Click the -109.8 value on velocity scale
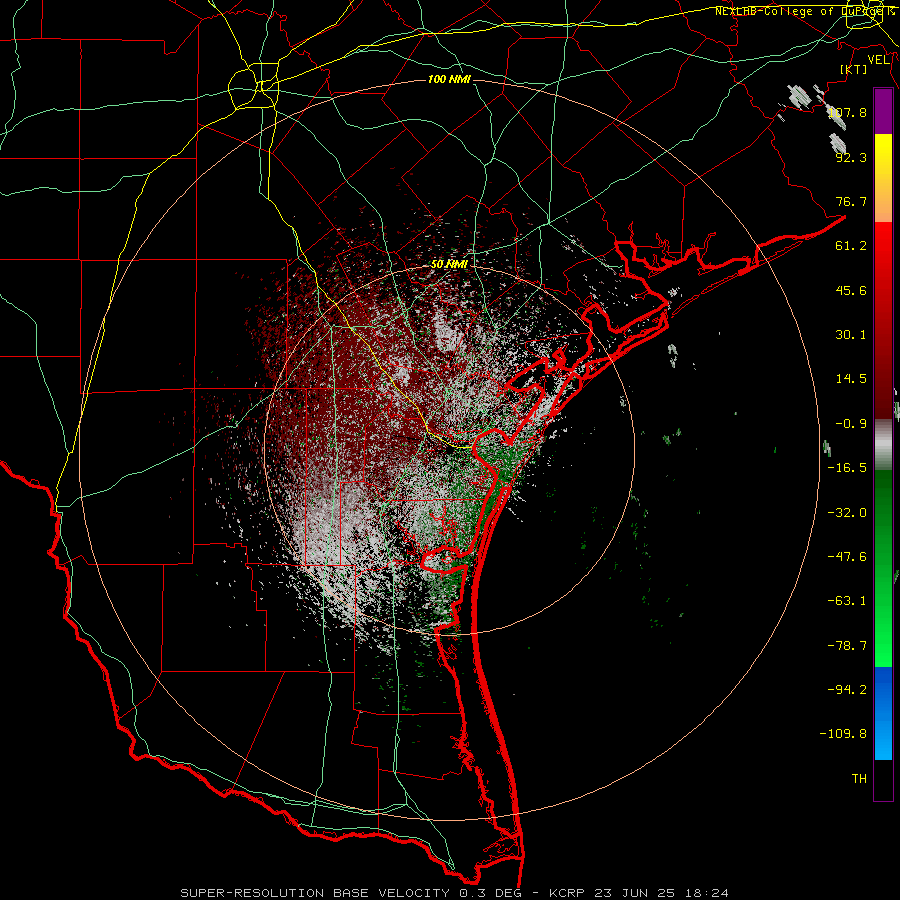 click(x=843, y=734)
